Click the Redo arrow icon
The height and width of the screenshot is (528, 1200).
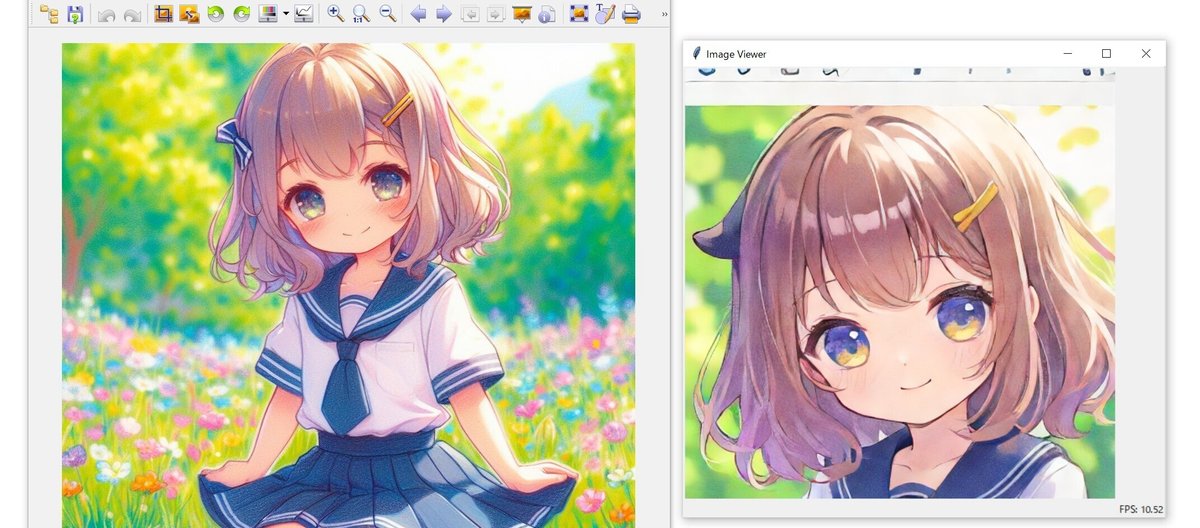point(132,14)
